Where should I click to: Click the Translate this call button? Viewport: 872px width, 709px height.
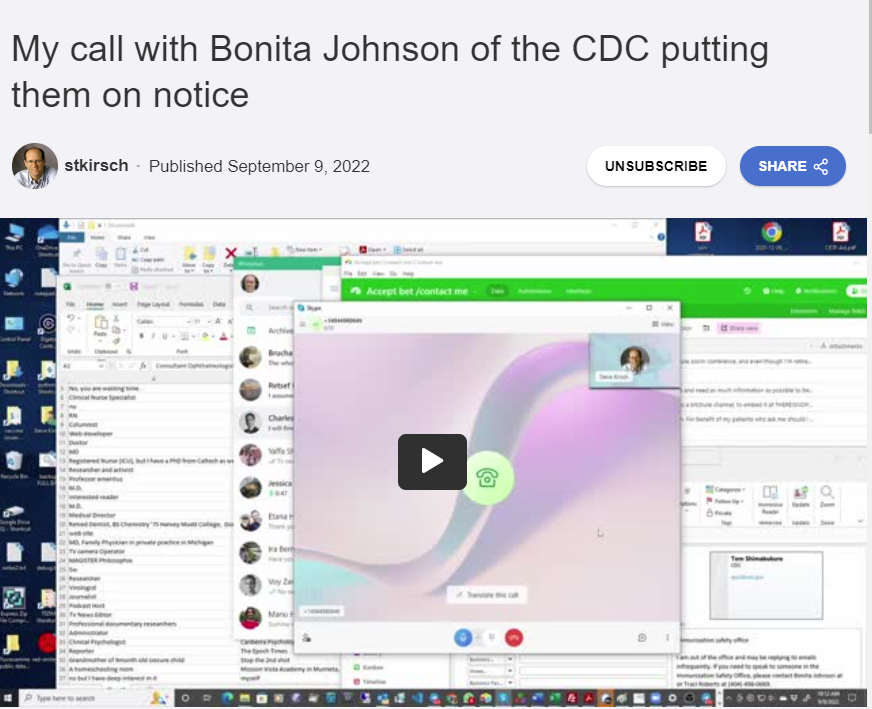pos(487,595)
